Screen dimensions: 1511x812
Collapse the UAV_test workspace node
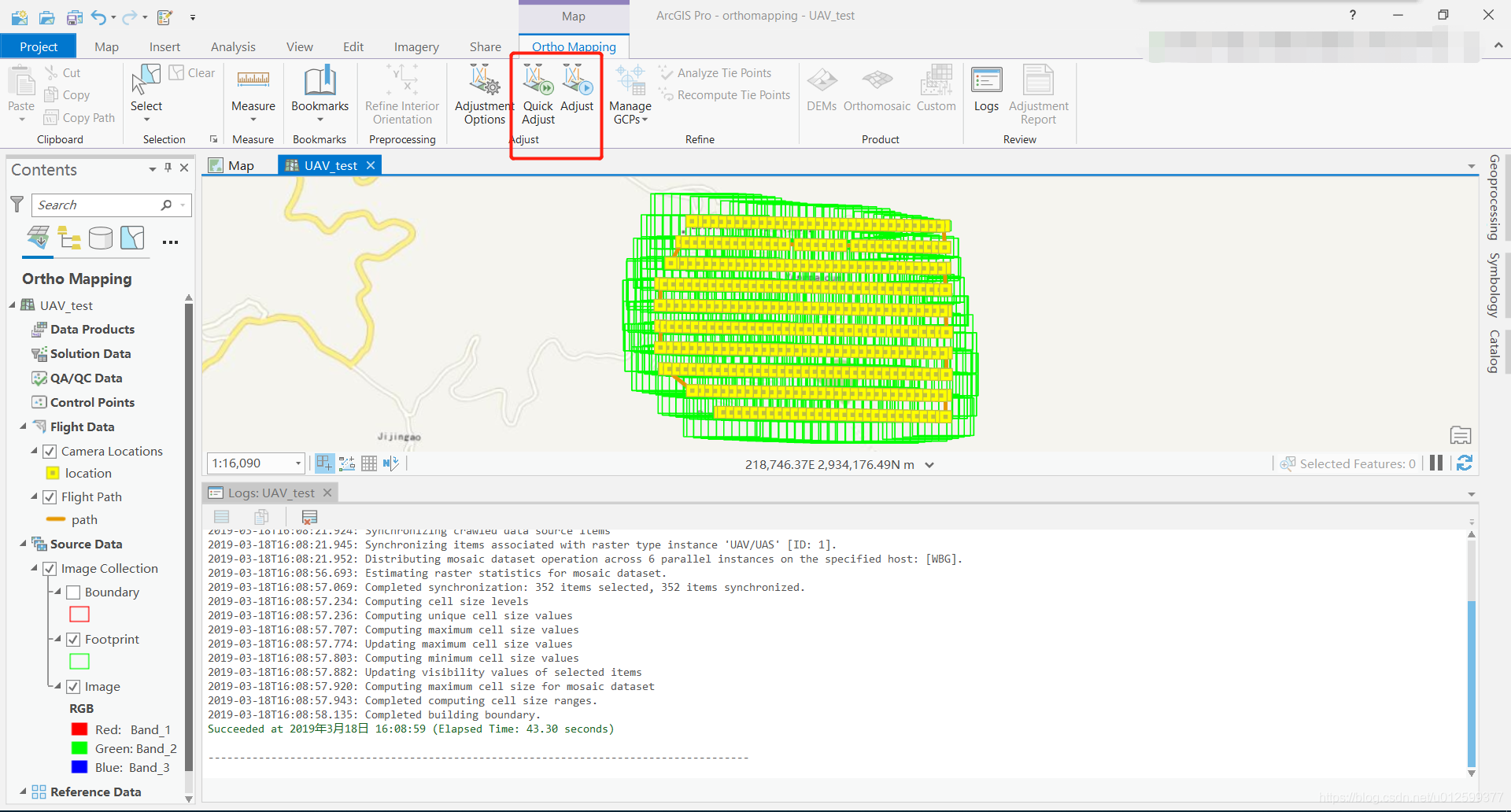tap(12, 304)
